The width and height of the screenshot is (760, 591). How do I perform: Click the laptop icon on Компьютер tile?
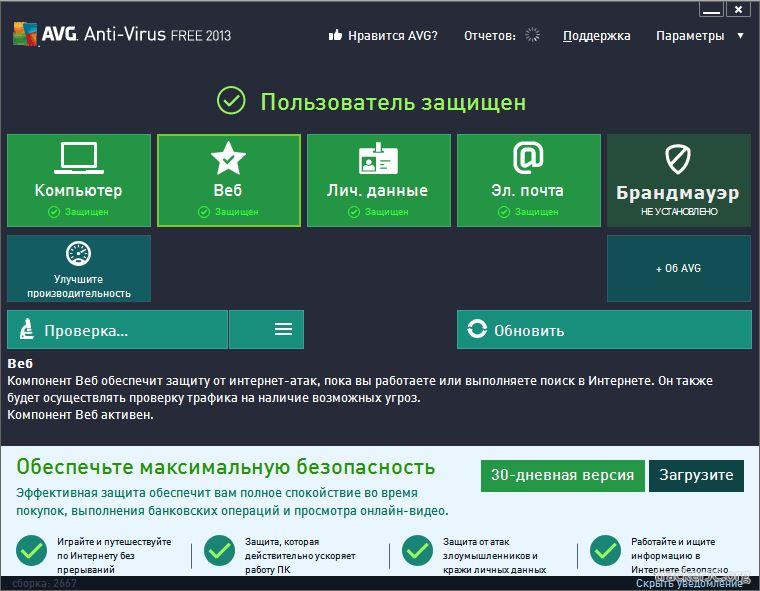pos(78,157)
